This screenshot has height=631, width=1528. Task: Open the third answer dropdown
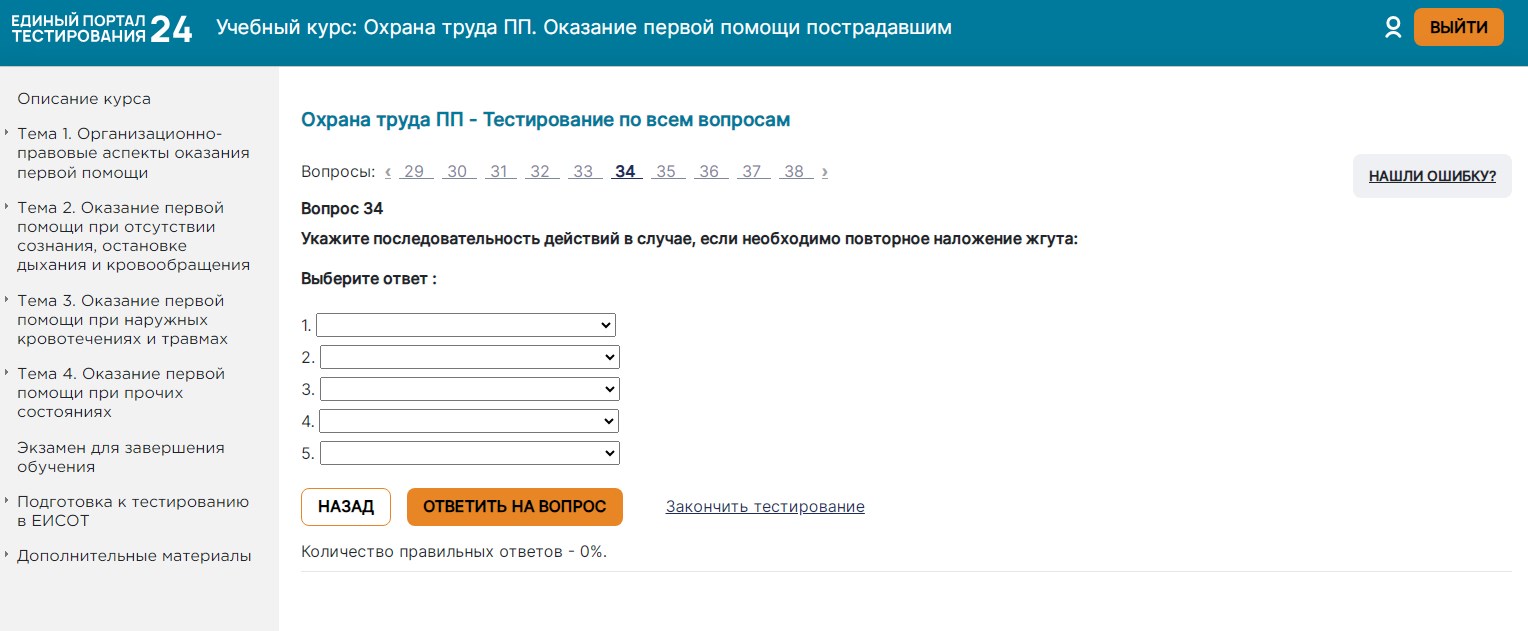pyautogui.click(x=469, y=389)
